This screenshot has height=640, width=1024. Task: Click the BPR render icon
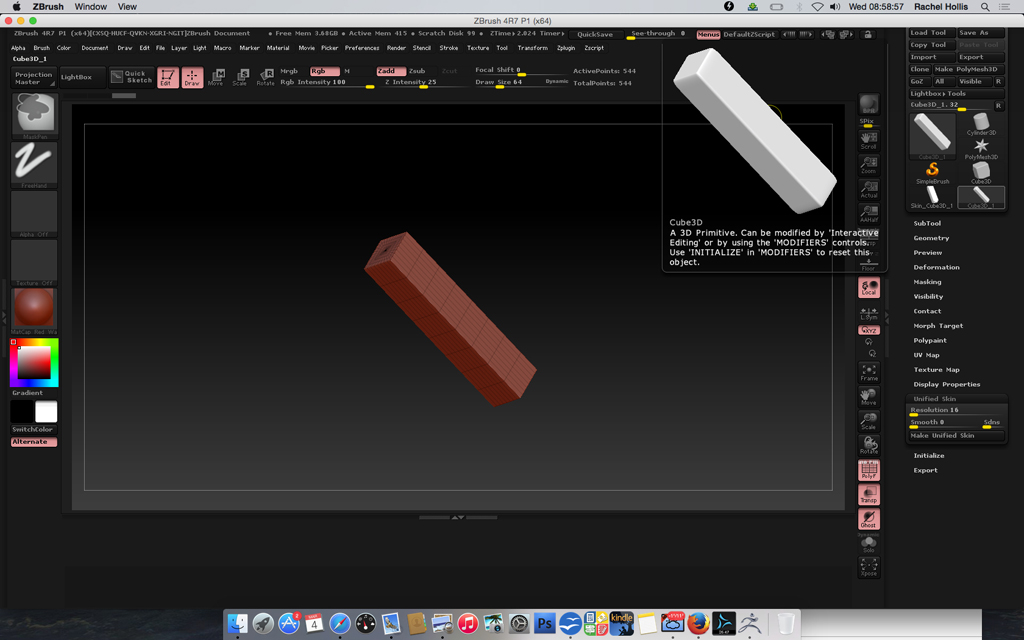click(x=869, y=104)
